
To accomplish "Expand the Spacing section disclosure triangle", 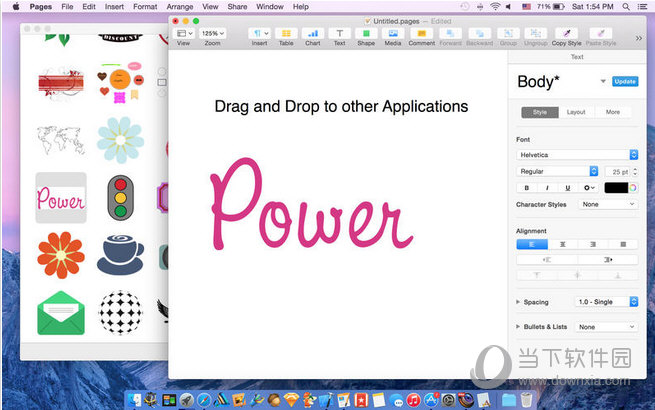I will pyautogui.click(x=518, y=301).
